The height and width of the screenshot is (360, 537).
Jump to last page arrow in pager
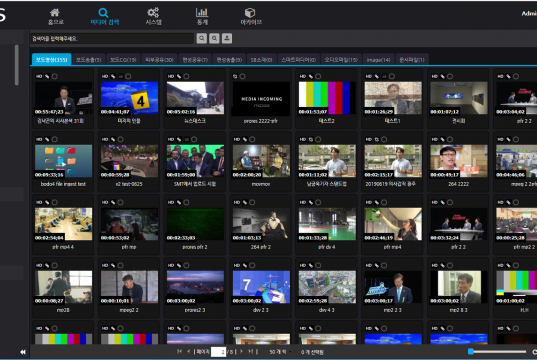click(250, 351)
